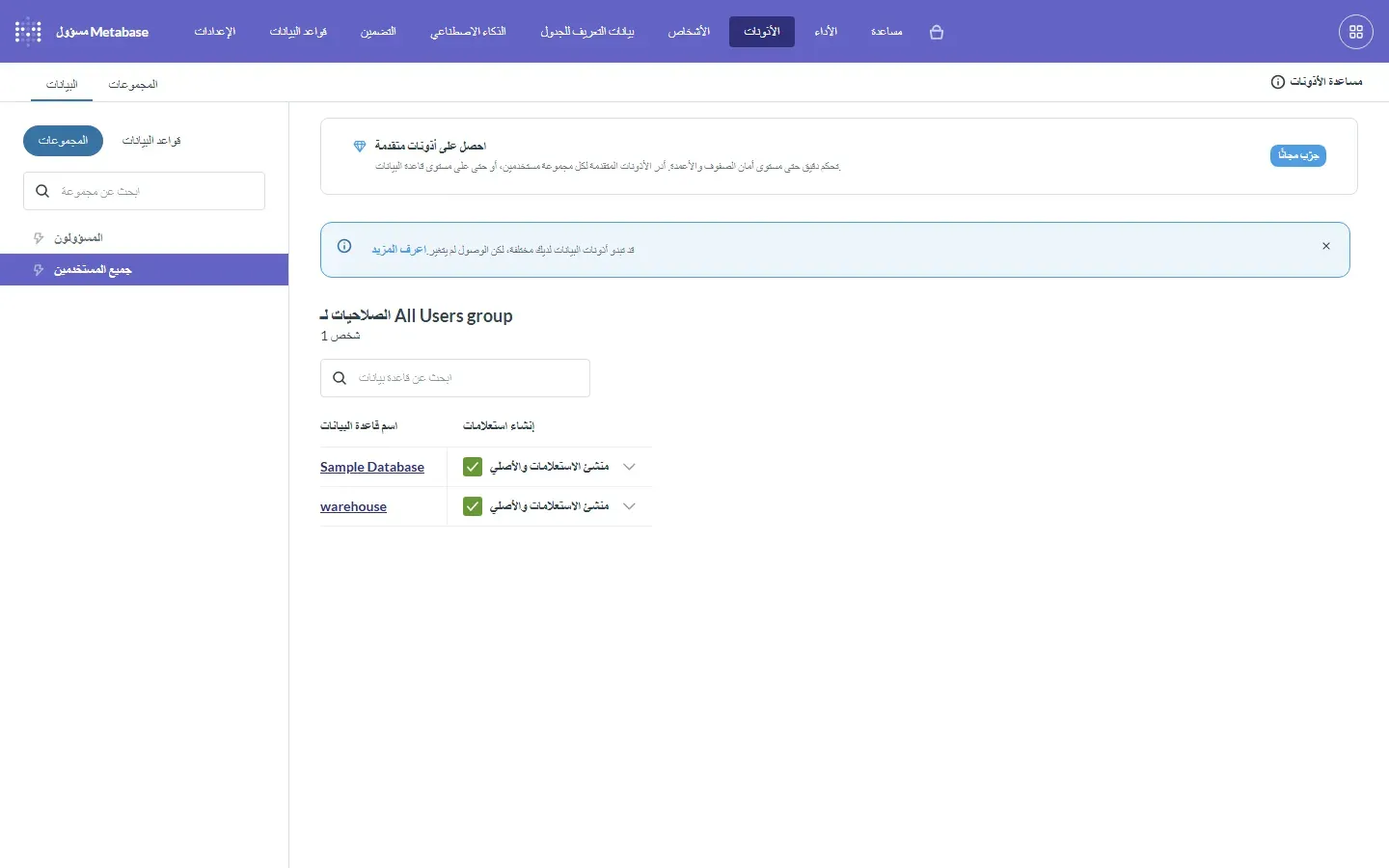The width and height of the screenshot is (1389, 868).
Task: Follow the اعرف المزيد link
Action: (x=399, y=250)
